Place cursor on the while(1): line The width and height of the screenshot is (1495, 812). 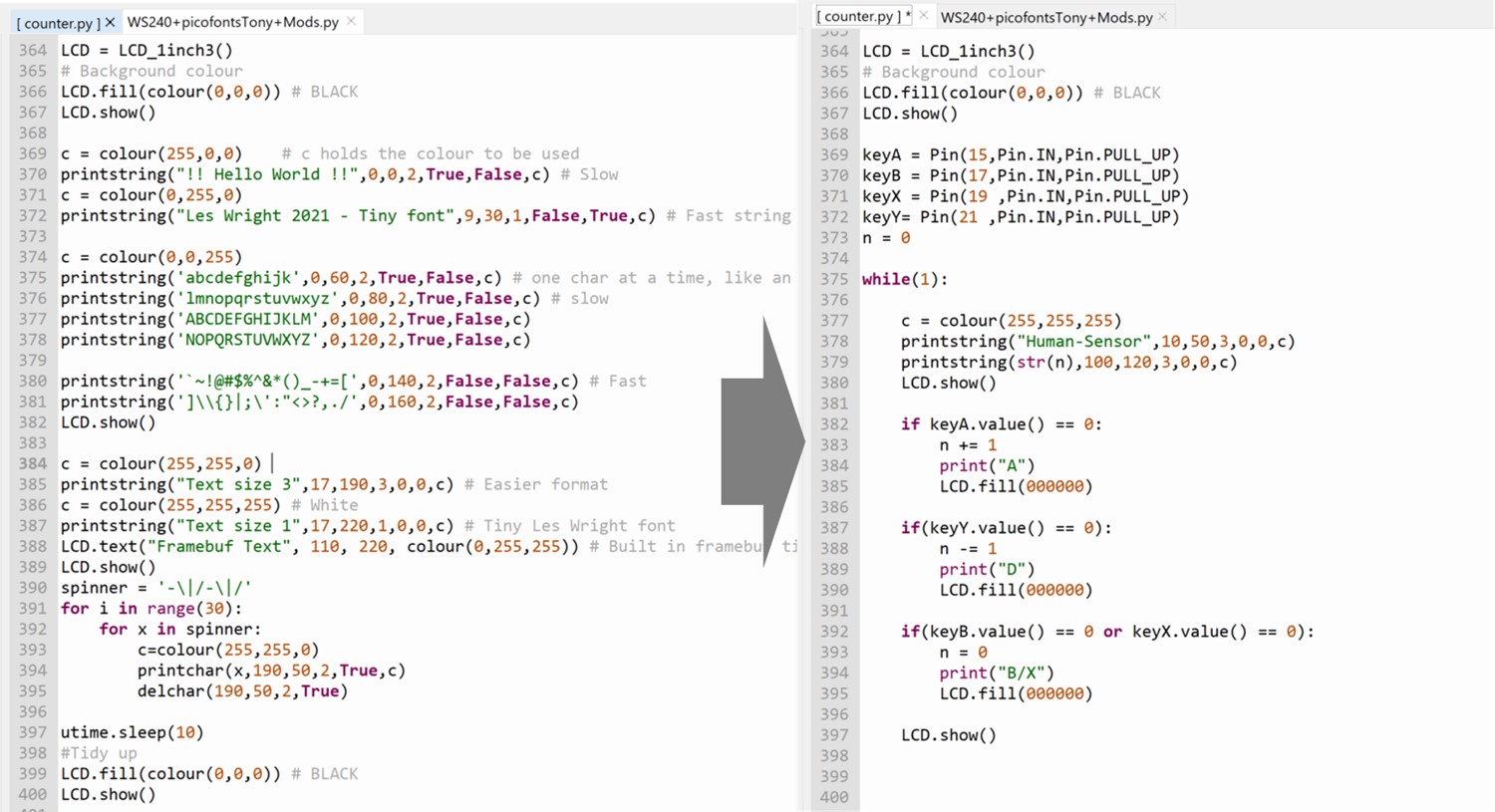click(905, 279)
